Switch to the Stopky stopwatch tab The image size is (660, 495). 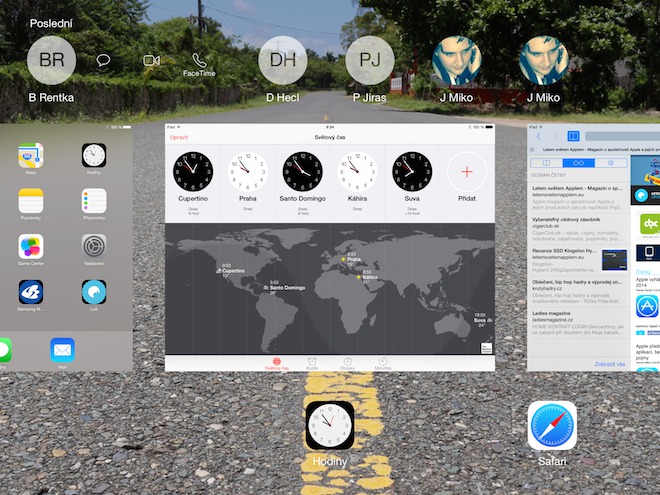tap(347, 364)
